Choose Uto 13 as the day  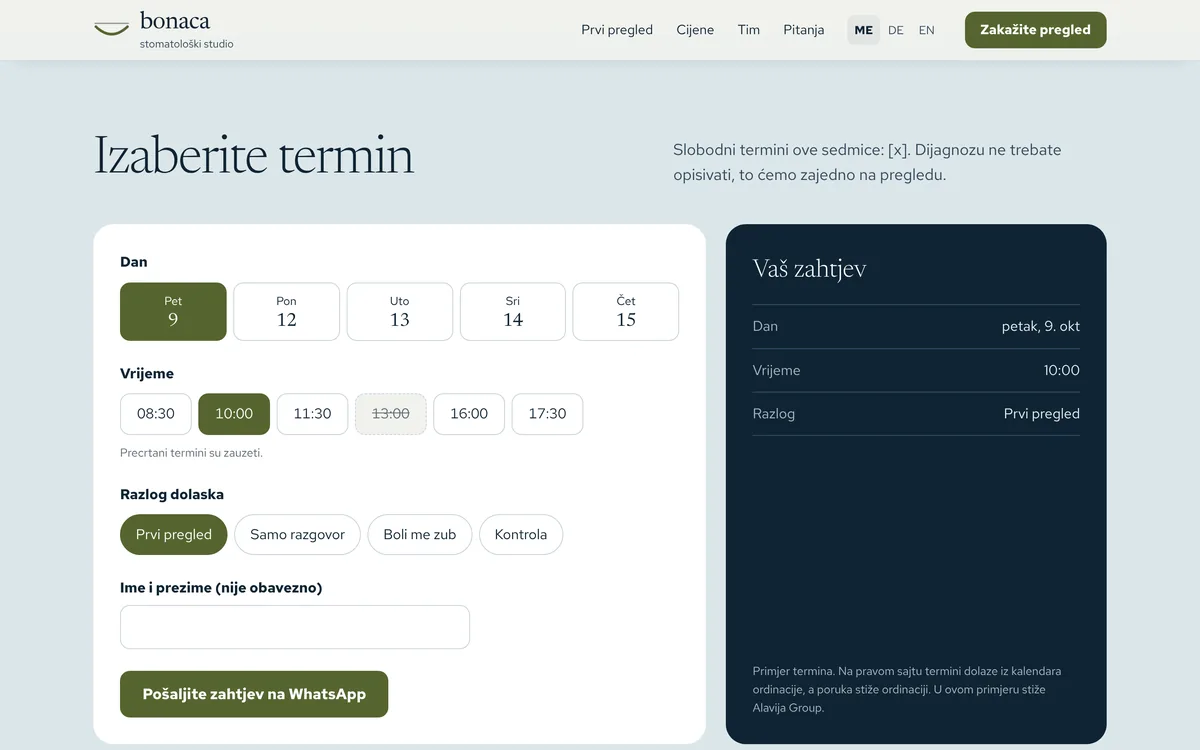pos(400,312)
